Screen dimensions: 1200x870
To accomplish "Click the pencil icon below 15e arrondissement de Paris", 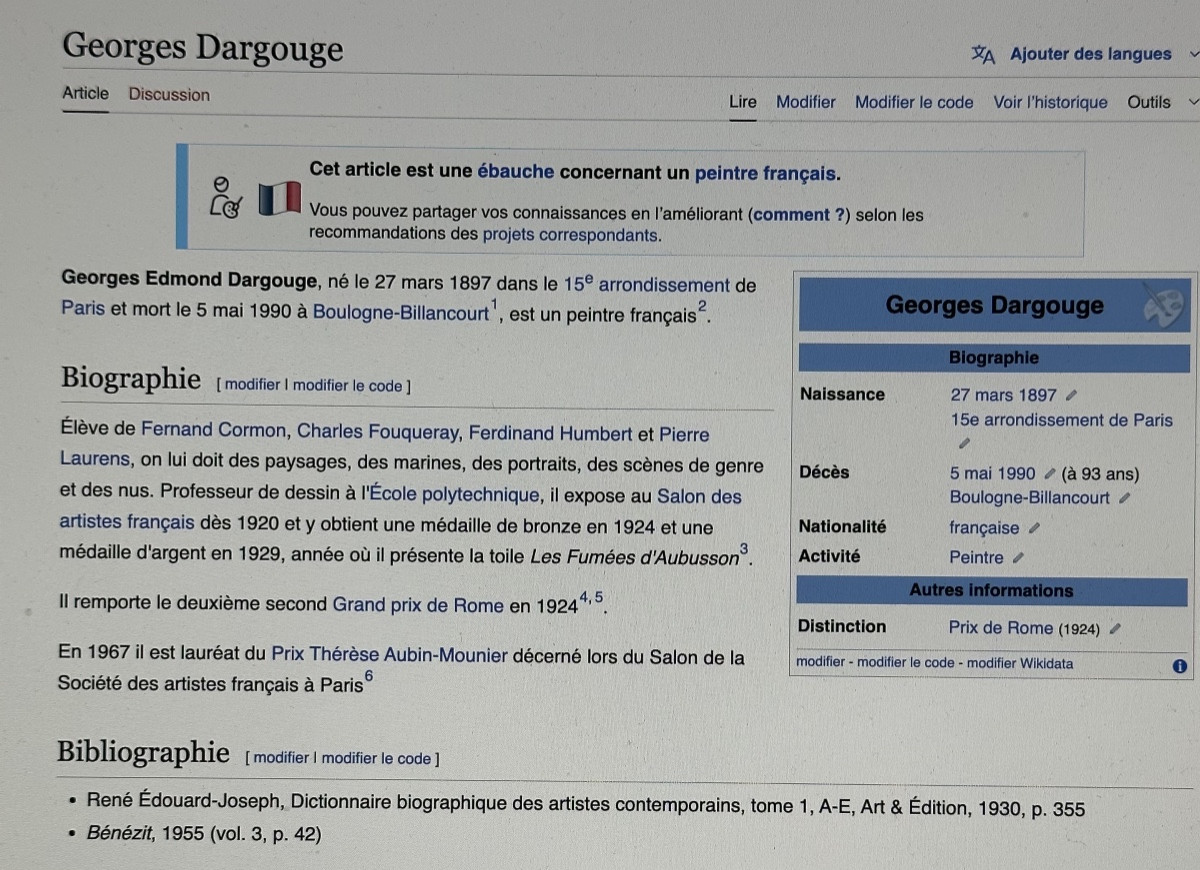I will [x=964, y=442].
